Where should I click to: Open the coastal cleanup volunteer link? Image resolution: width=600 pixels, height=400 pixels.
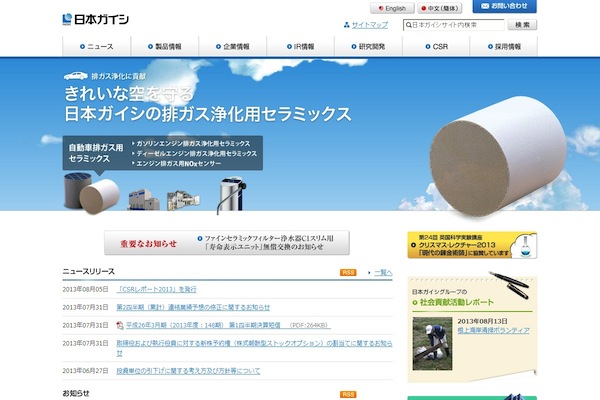[494, 330]
